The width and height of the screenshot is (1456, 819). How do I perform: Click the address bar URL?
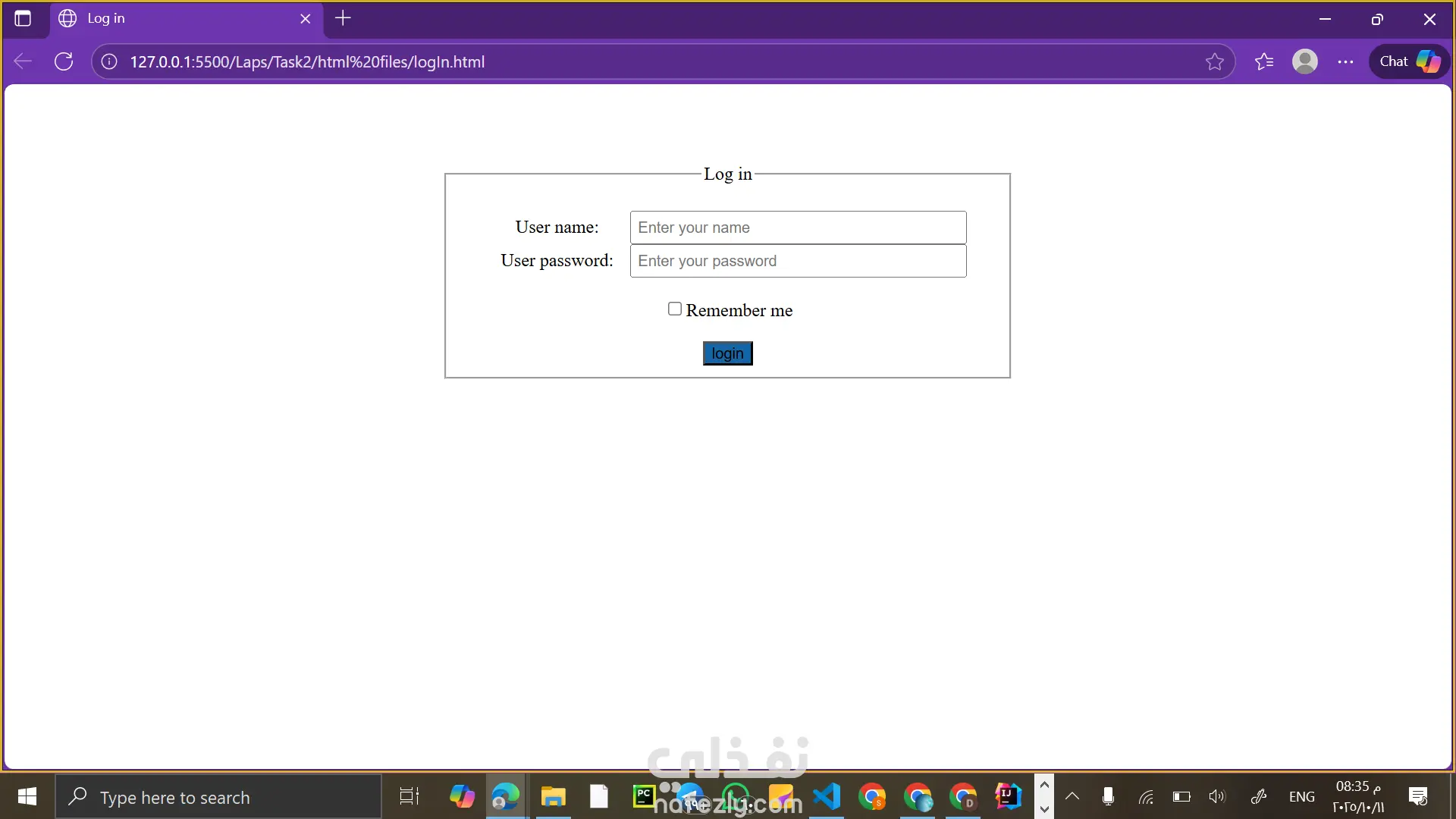coord(307,61)
